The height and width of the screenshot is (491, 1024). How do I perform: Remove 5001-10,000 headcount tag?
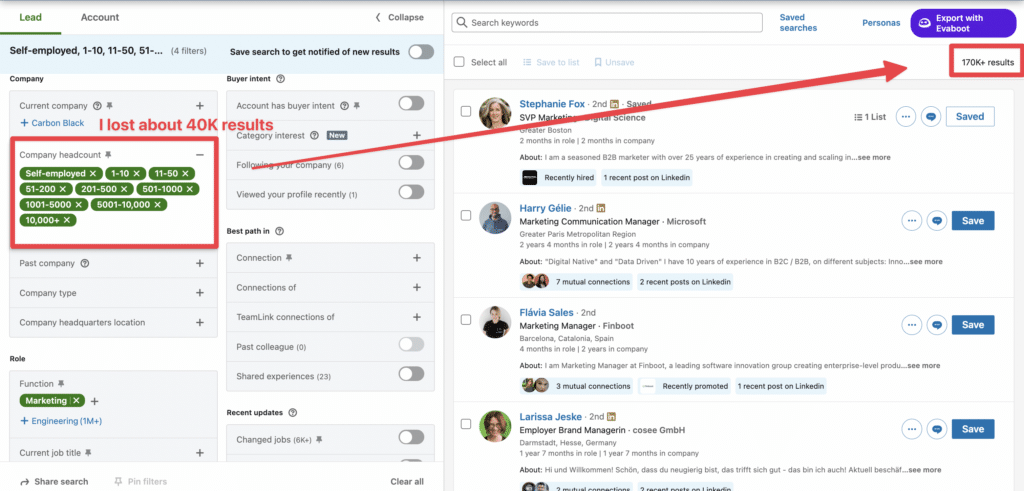click(x=157, y=204)
